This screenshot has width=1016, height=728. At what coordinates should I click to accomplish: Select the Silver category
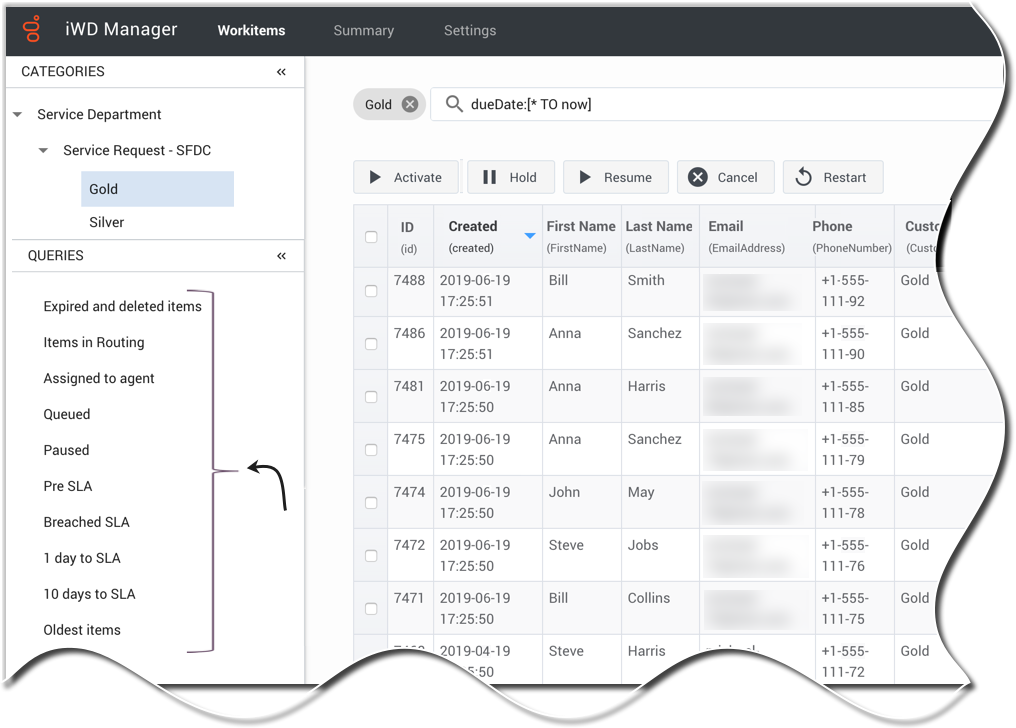click(107, 222)
